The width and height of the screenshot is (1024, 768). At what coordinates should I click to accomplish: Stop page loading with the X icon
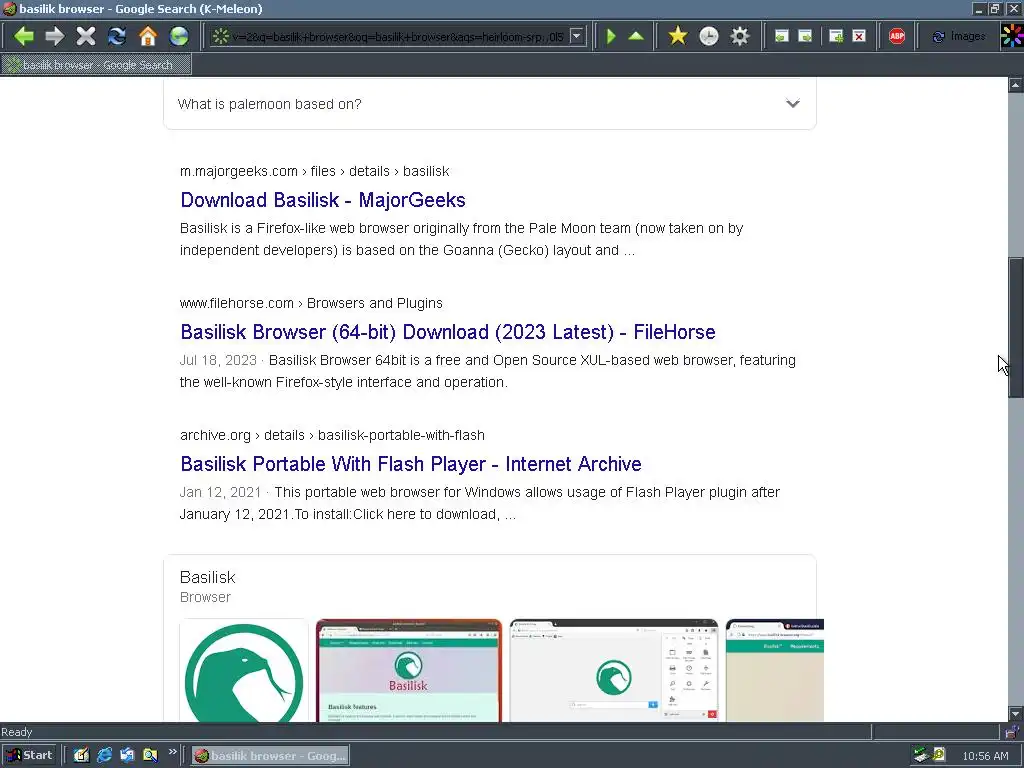tap(86, 36)
